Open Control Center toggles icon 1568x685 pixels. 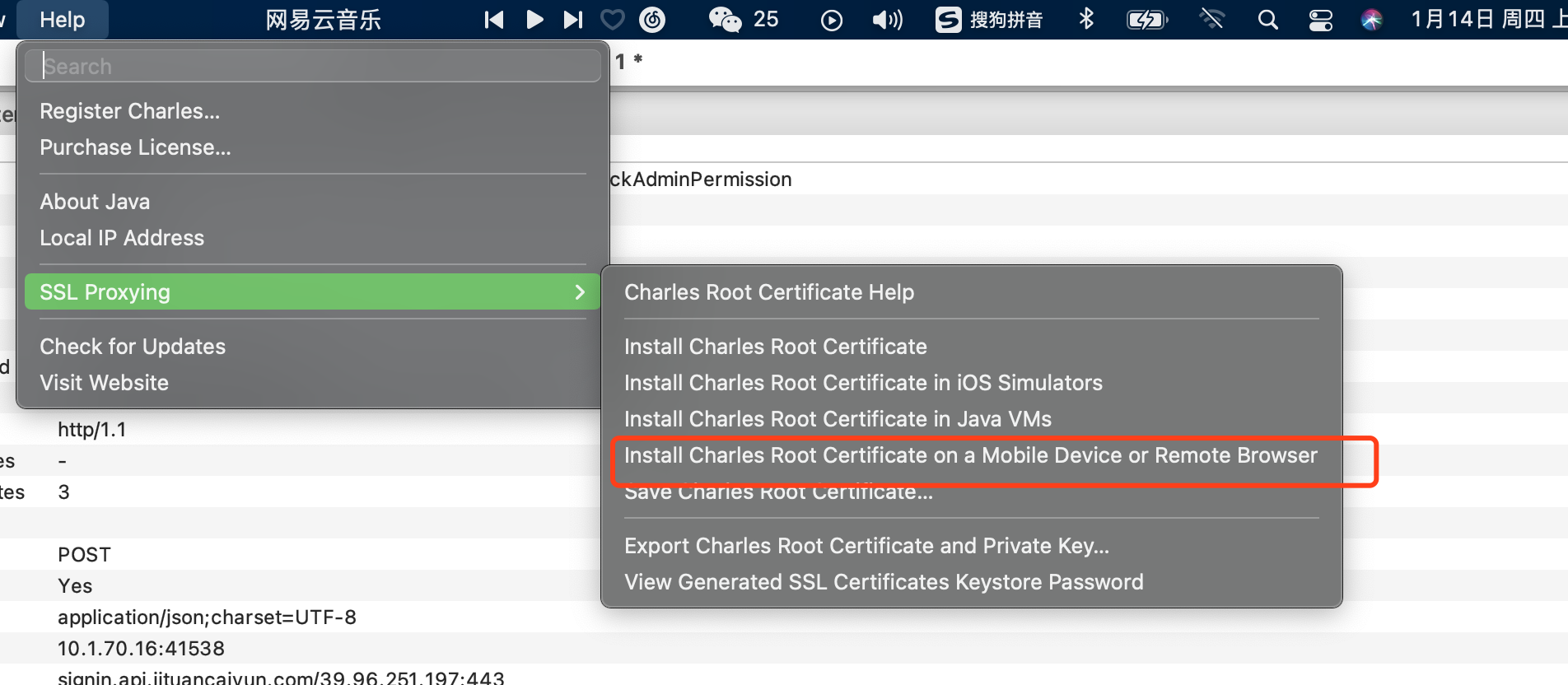click(1321, 19)
